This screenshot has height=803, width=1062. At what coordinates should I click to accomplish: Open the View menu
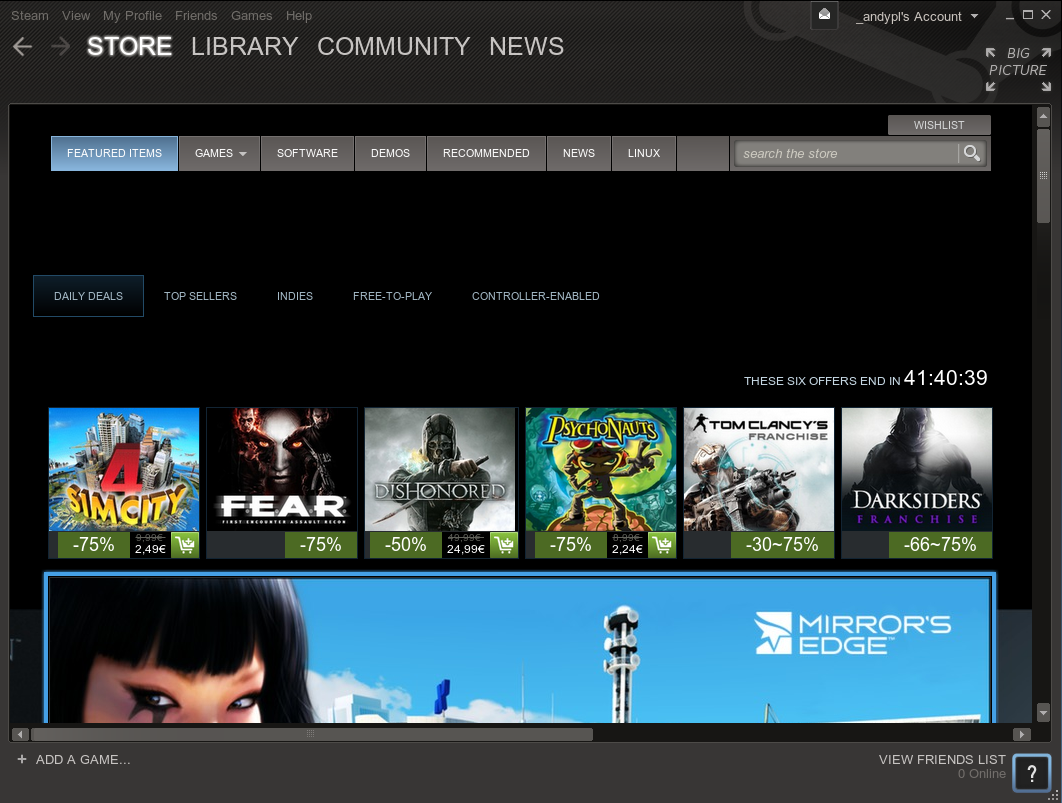[x=76, y=16]
